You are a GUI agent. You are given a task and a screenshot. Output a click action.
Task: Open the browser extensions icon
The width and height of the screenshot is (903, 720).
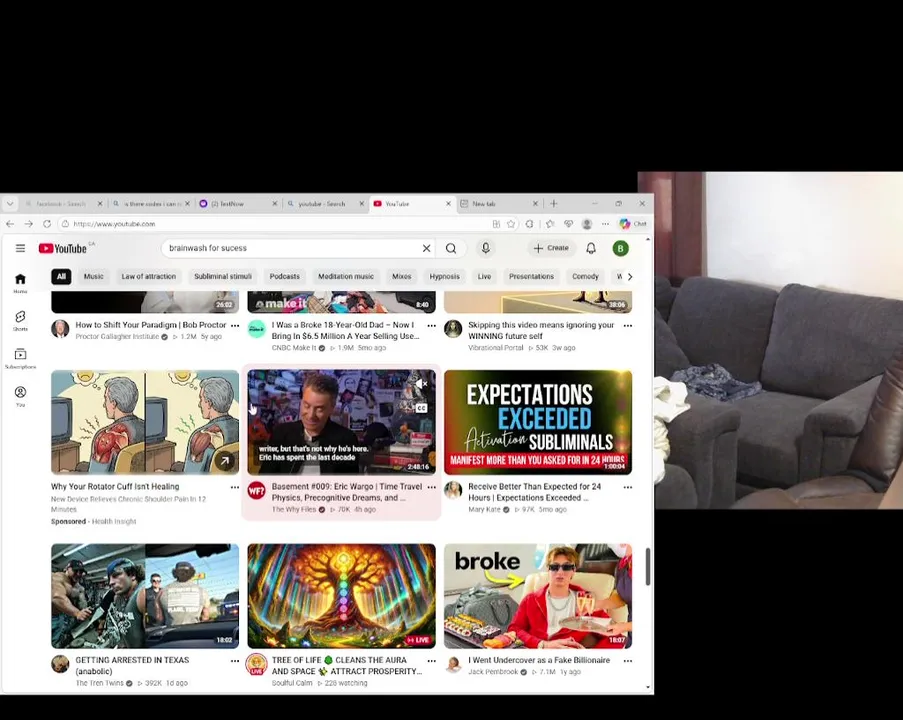coord(529,224)
